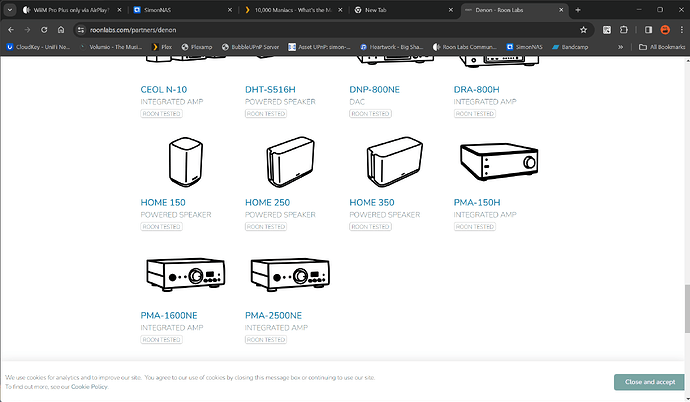Image resolution: width=690 pixels, height=402 pixels.
Task: Open HOME 250 product link
Action: coord(268,203)
